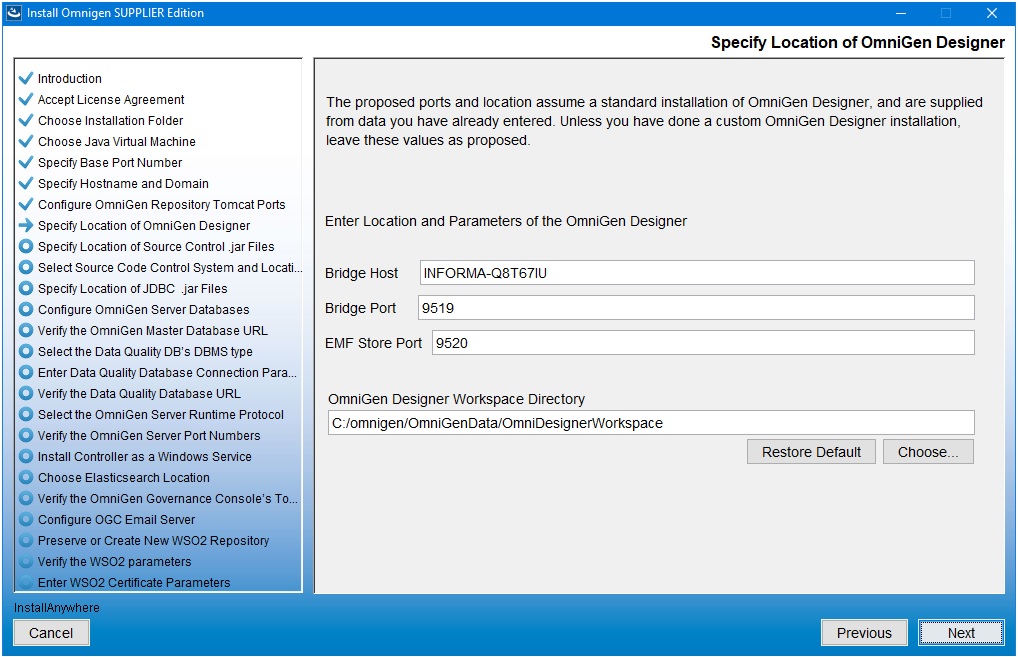Click the circle icon by Select the OmniGen Server Runtime Protocol
The height and width of the screenshot is (657, 1018).
pyautogui.click(x=26, y=414)
